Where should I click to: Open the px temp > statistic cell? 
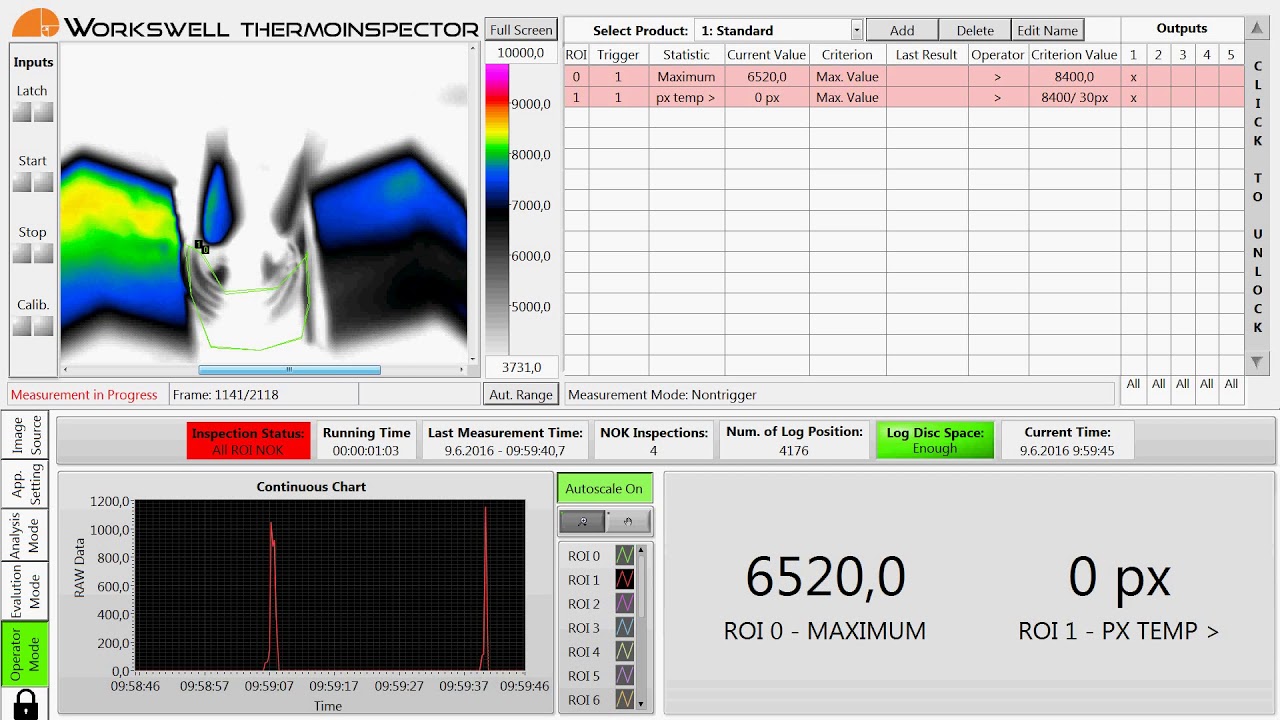pos(686,98)
